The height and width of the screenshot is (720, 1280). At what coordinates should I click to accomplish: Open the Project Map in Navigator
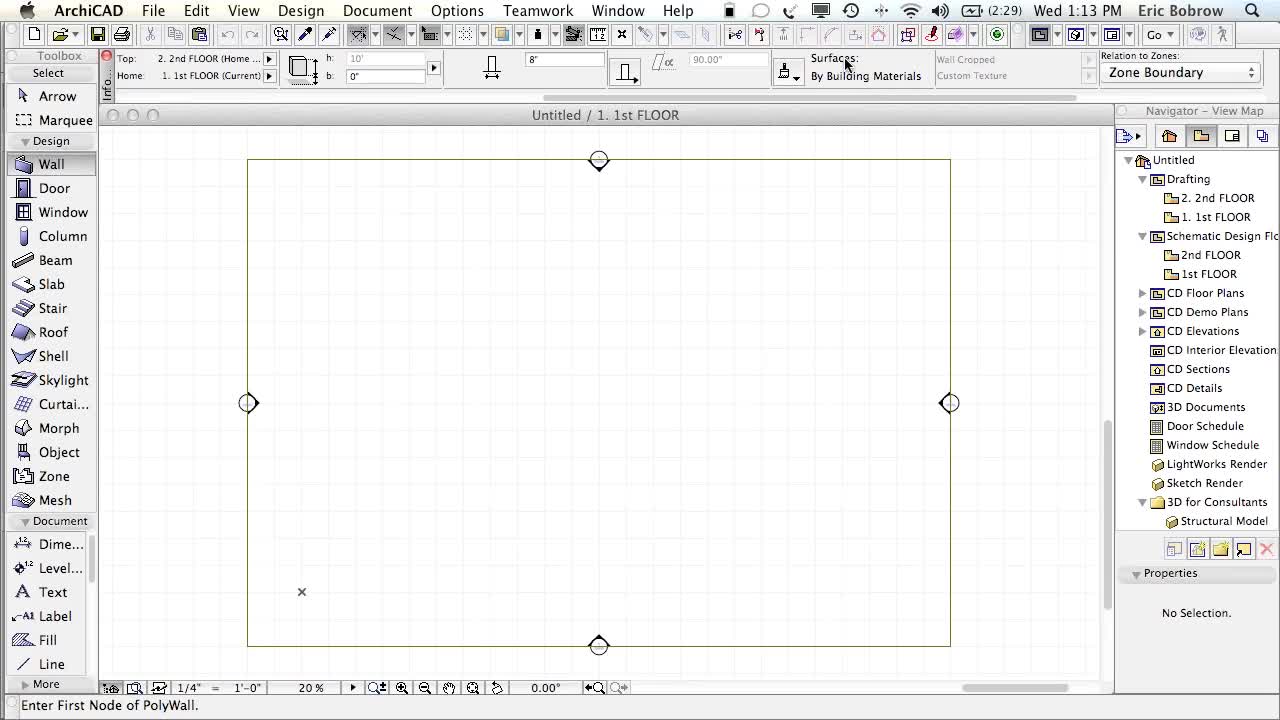coord(1169,136)
